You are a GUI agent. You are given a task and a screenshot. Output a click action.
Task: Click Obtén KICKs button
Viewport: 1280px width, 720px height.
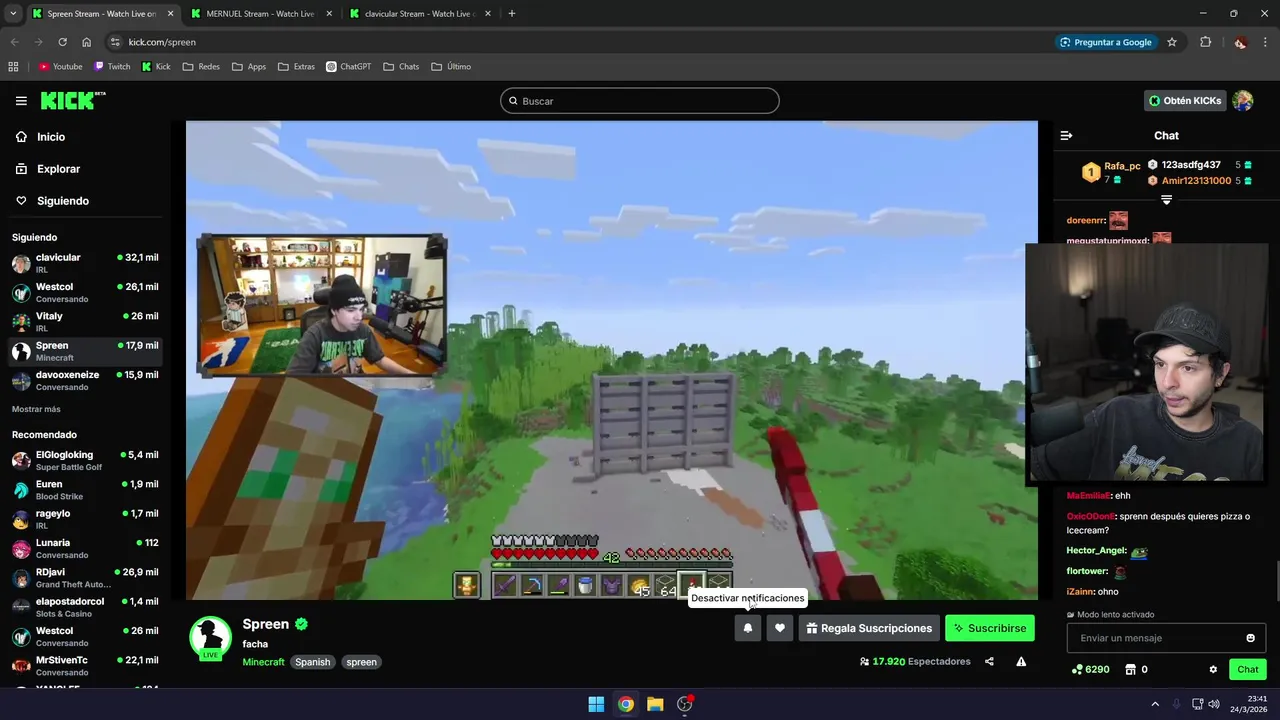click(1185, 101)
